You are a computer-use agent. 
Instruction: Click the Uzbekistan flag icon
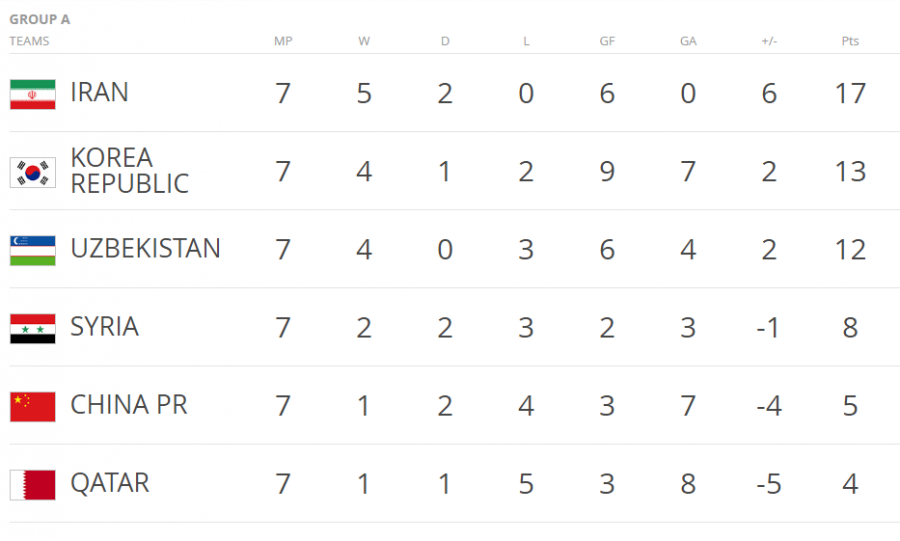32,250
